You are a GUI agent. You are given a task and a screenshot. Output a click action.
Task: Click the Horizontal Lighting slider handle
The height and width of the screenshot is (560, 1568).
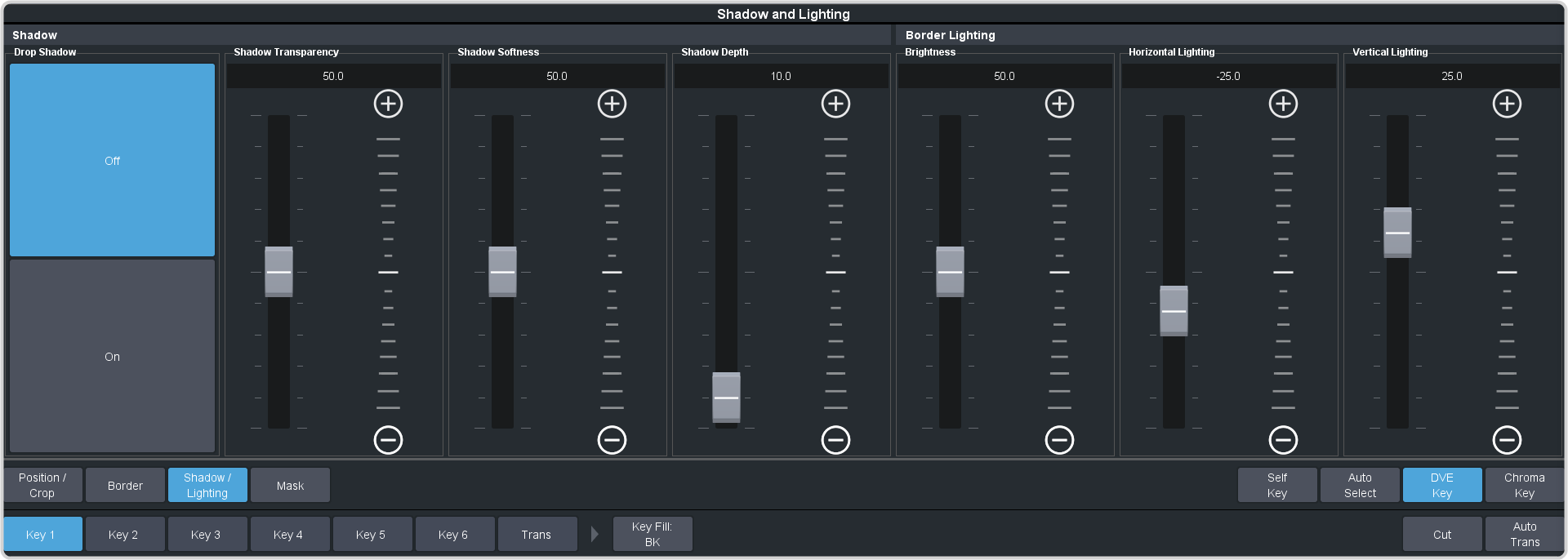(1174, 311)
